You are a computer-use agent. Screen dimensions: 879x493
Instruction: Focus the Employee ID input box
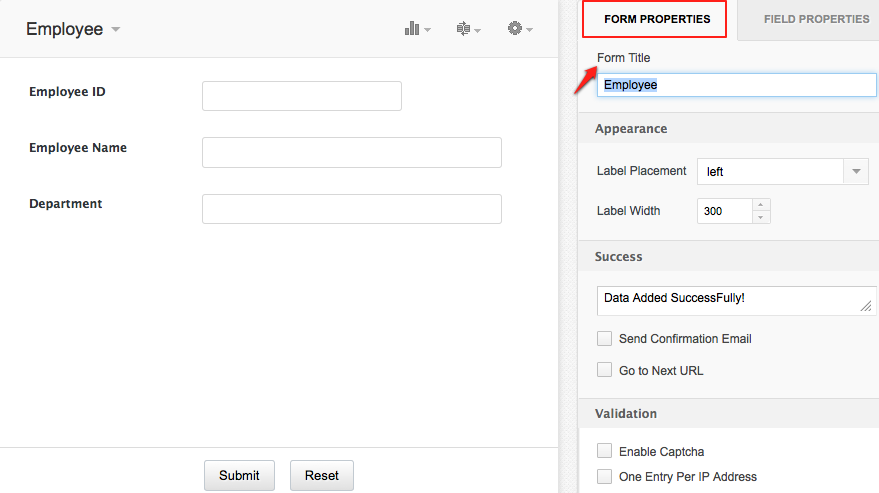[x=301, y=96]
